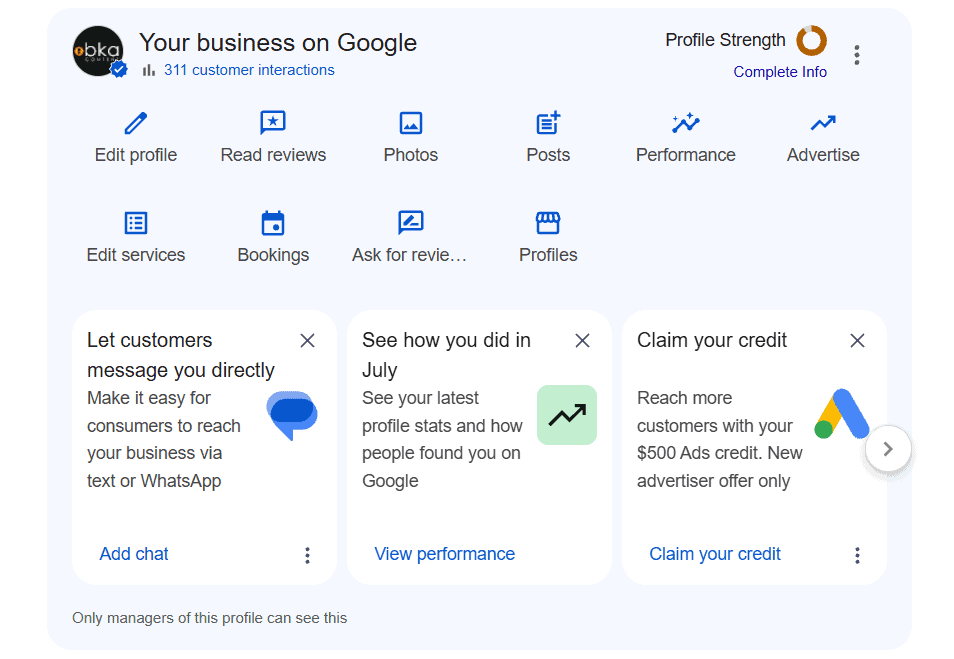Click the Complete Info link
This screenshot has width=954, height=659.
coord(780,72)
